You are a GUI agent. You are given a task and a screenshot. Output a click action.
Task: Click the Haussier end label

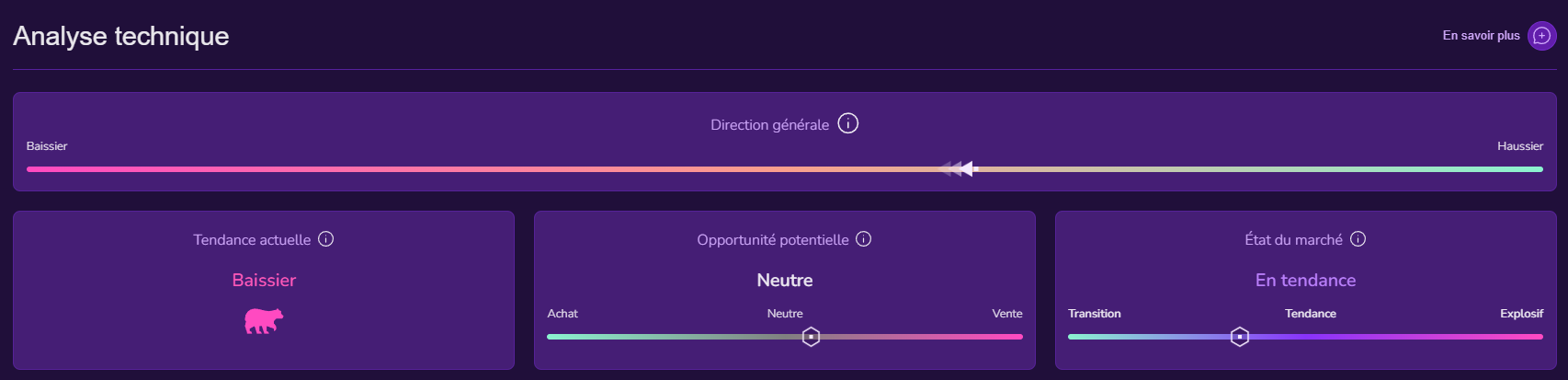click(1520, 146)
